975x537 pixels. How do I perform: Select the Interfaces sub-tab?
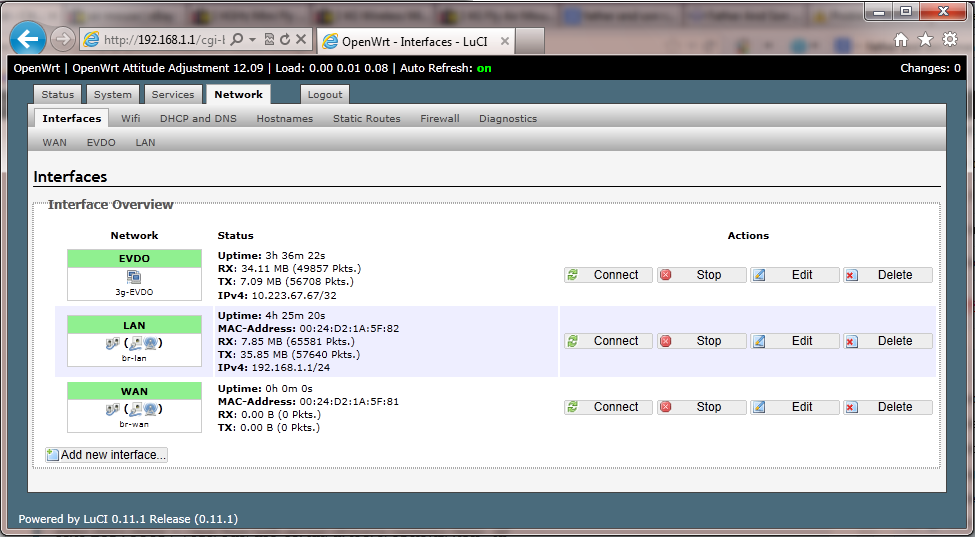pyautogui.click(x=72, y=118)
